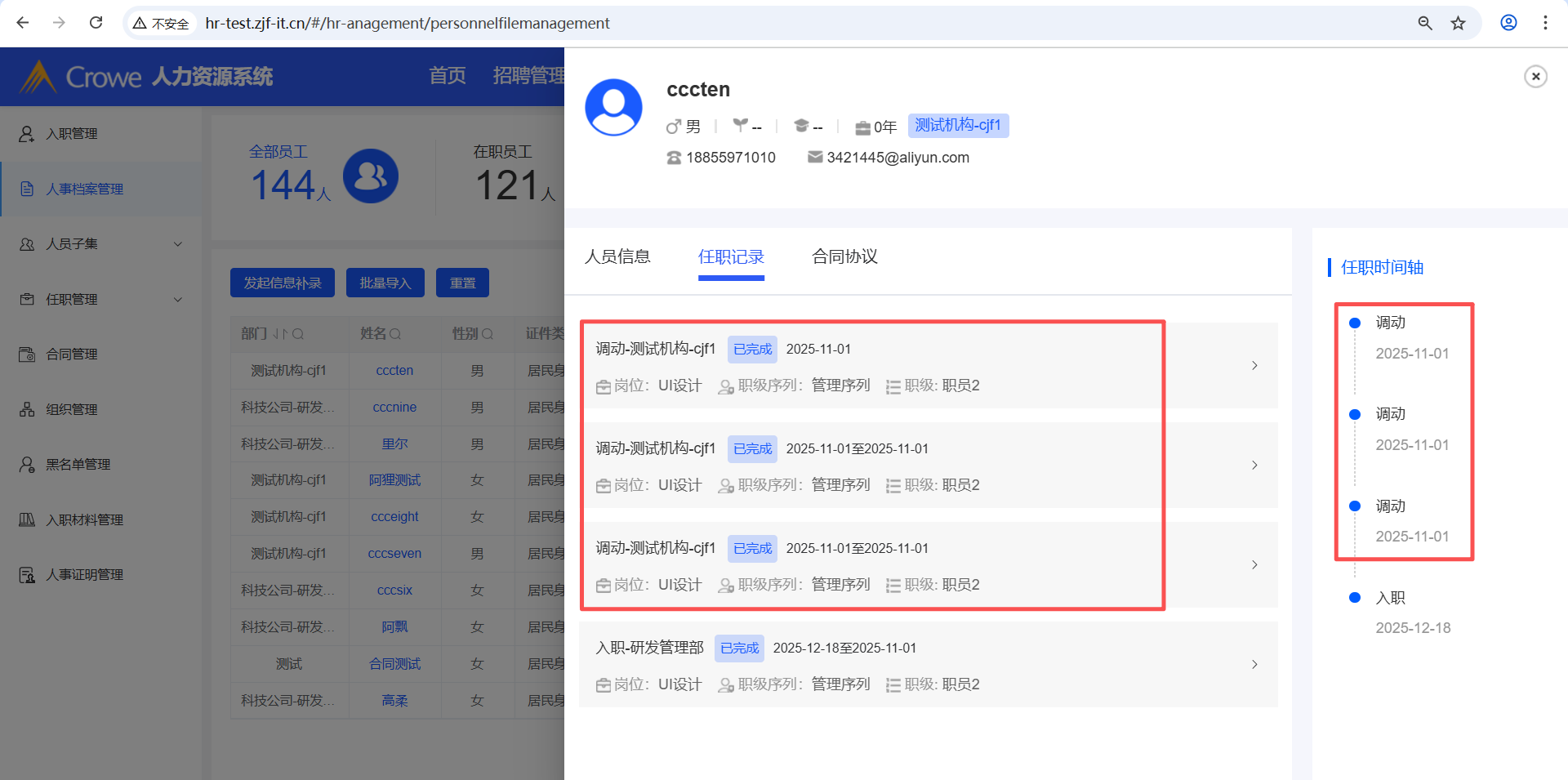1568x780 pixels.
Task: Click the 任职时间轴 heading
Action: [x=1382, y=267]
